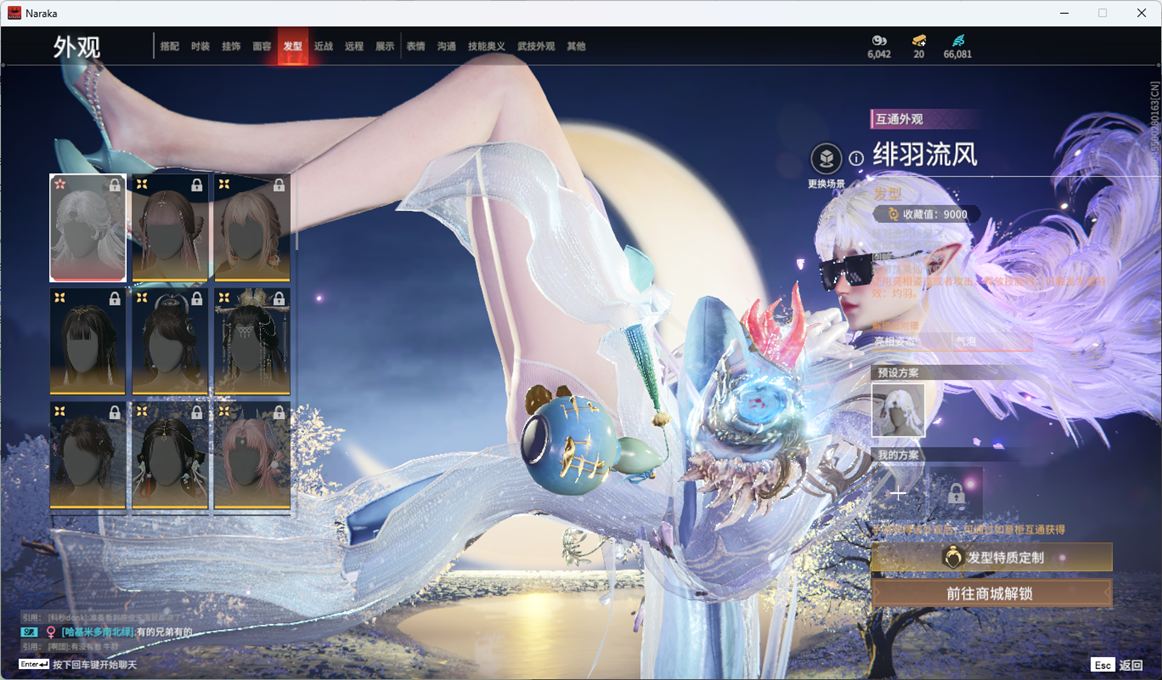
Task: Select the 预设方案 preset thumbnail
Action: coord(898,410)
